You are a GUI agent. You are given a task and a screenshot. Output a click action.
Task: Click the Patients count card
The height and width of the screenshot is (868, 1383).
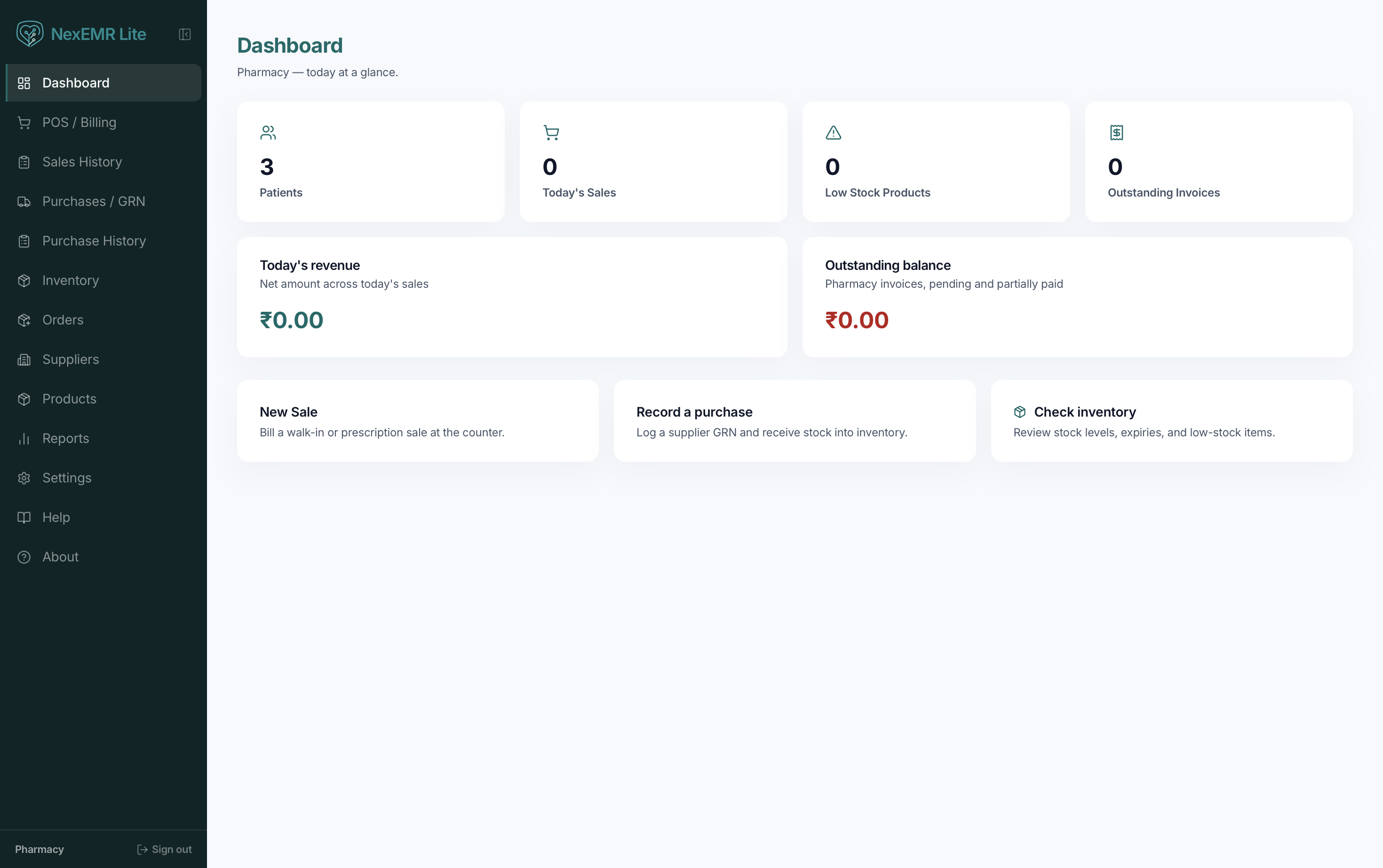pos(371,162)
